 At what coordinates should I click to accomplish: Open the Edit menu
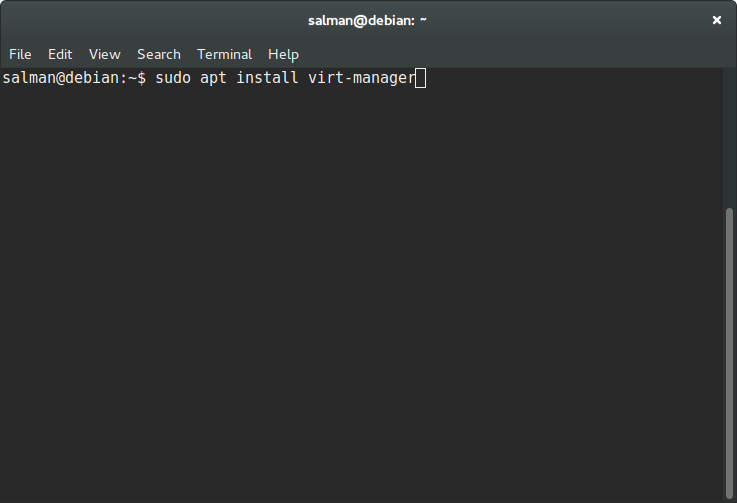[60, 55]
